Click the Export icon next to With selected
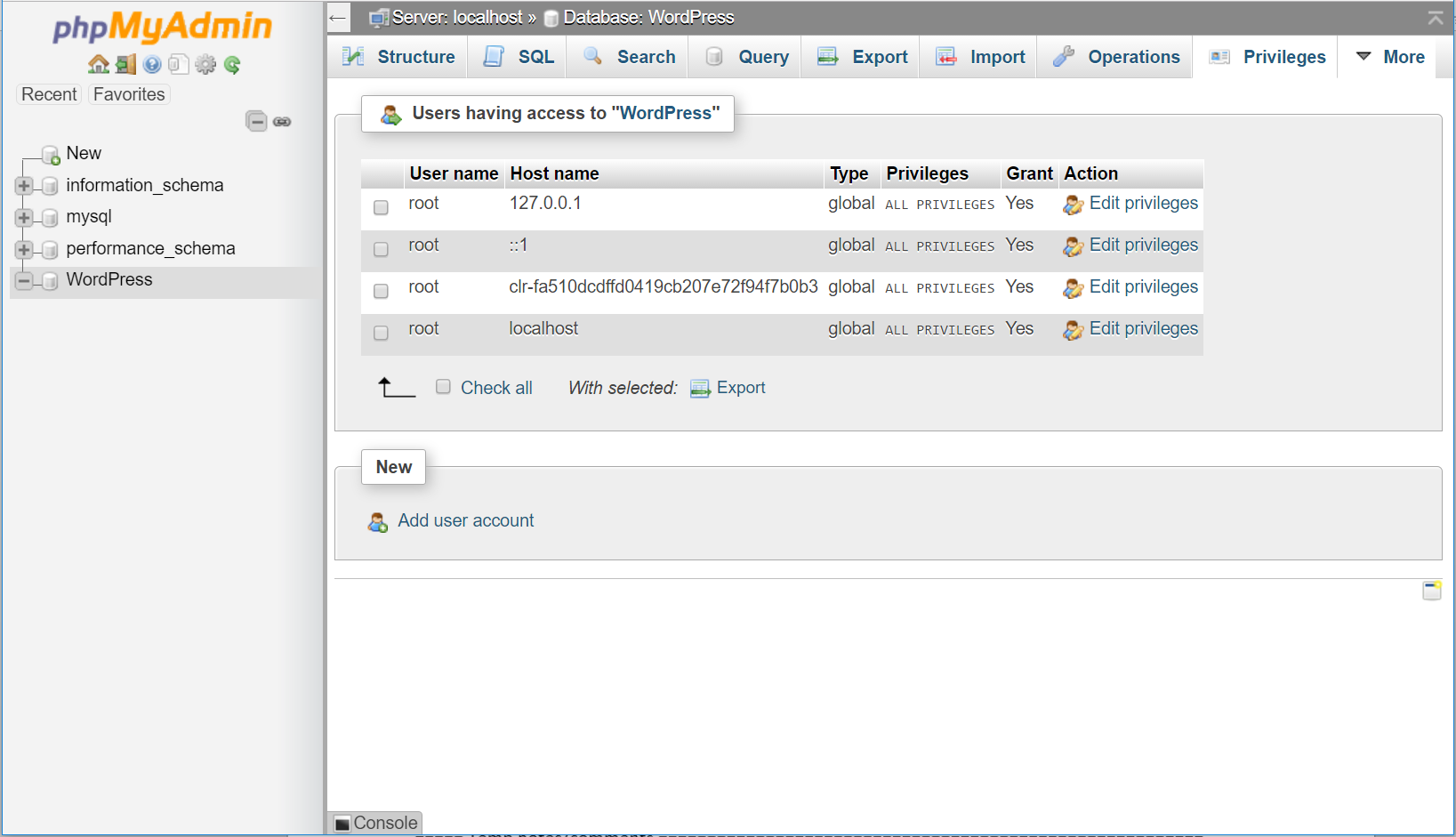 click(700, 389)
